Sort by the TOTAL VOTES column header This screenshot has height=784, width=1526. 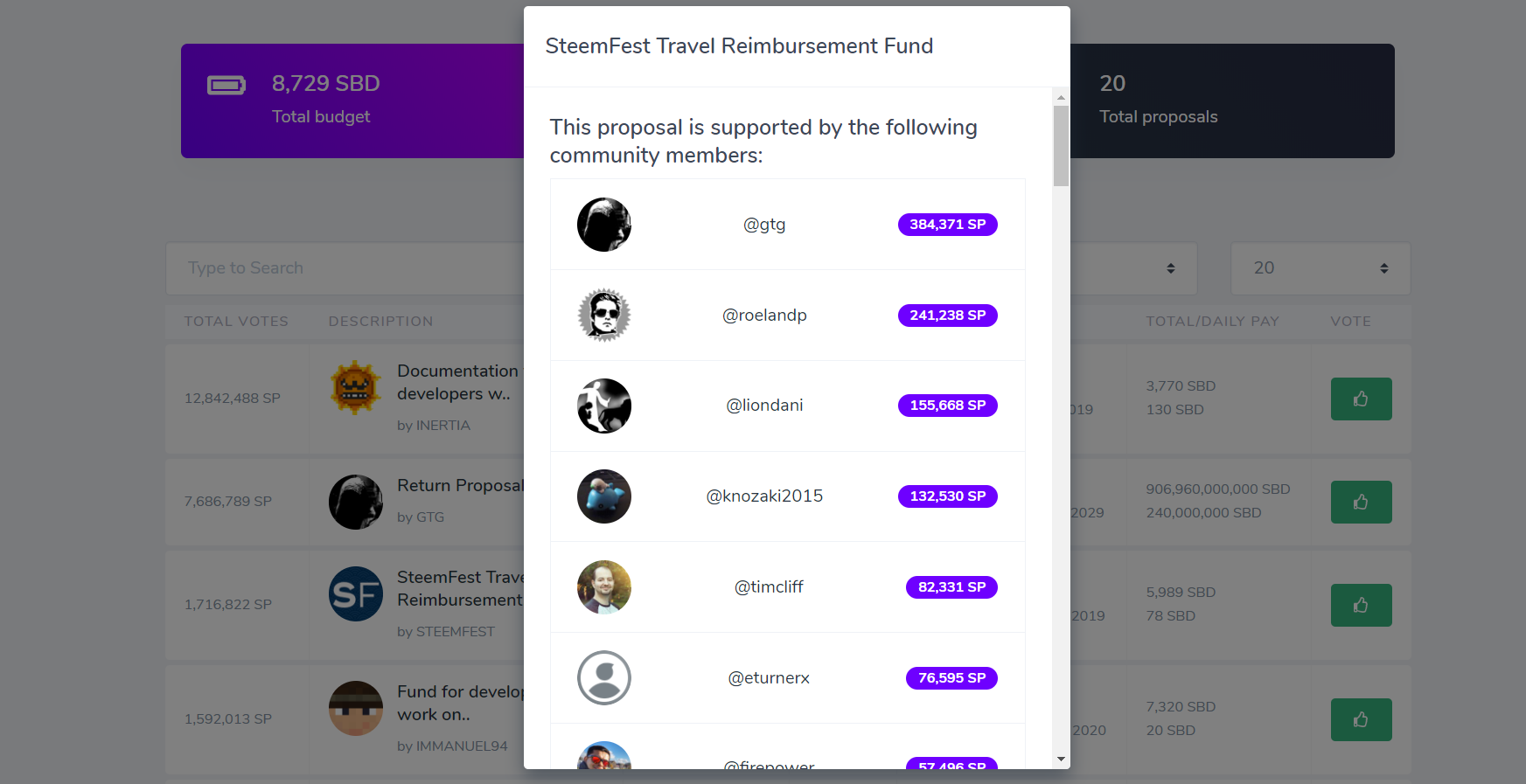pos(236,322)
